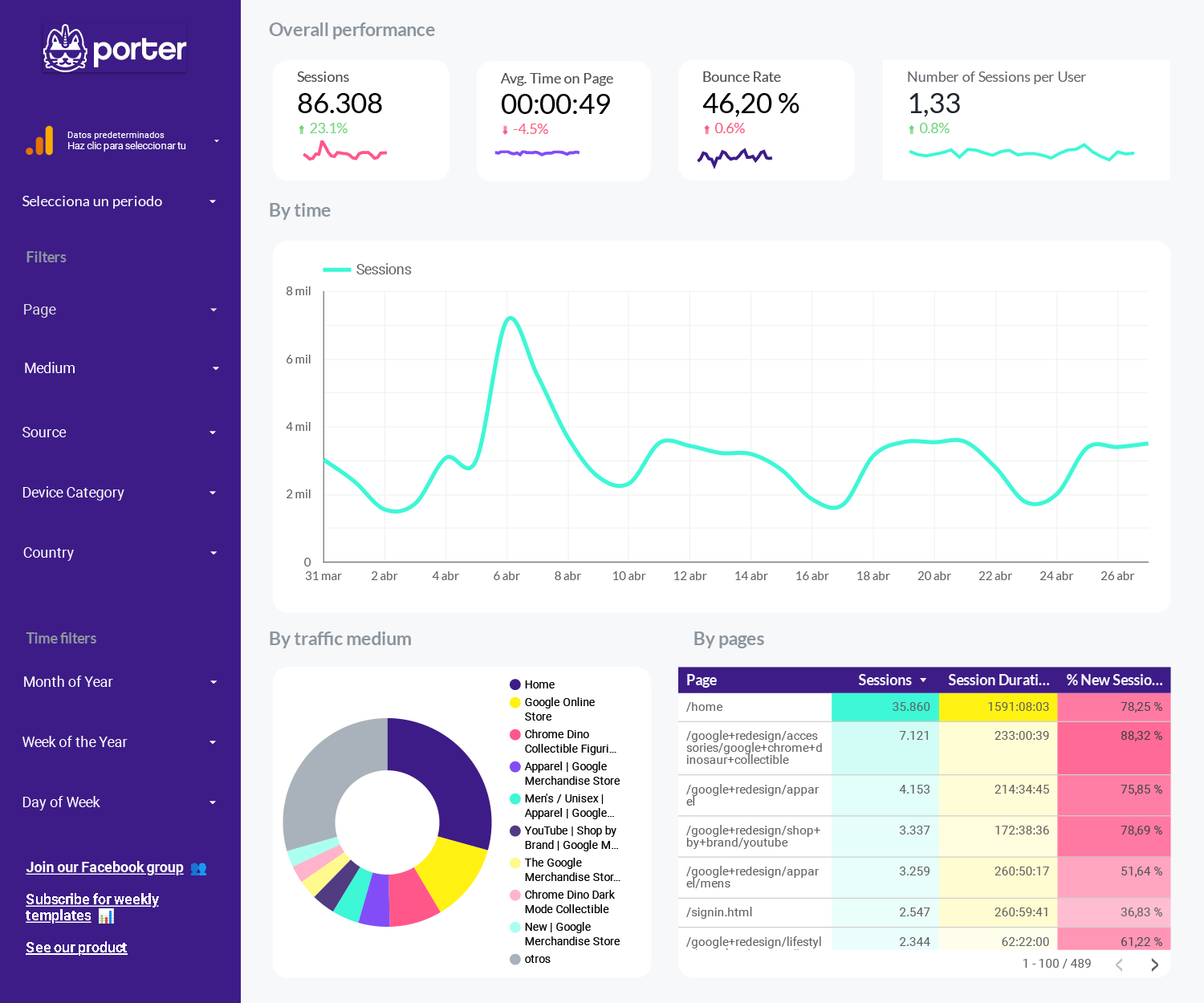Click the Join our Facebook group link
Screen dimensions: 1204x1003
104,867
